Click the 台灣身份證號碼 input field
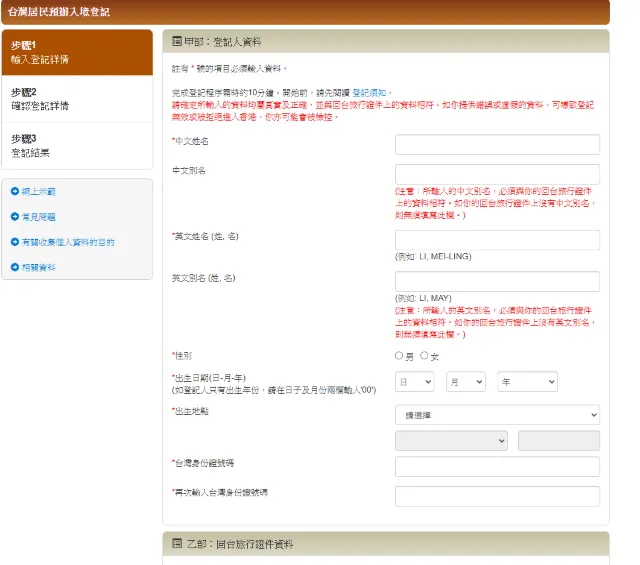 [x=497, y=466]
